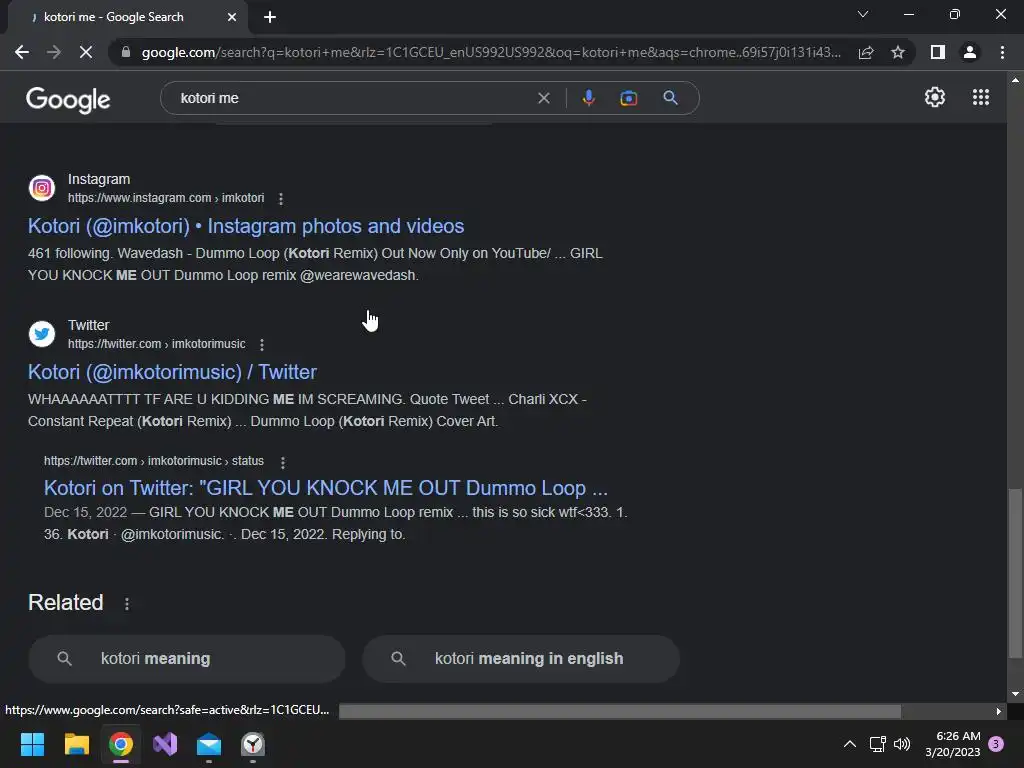Close the kotori me tab

pos(232,17)
